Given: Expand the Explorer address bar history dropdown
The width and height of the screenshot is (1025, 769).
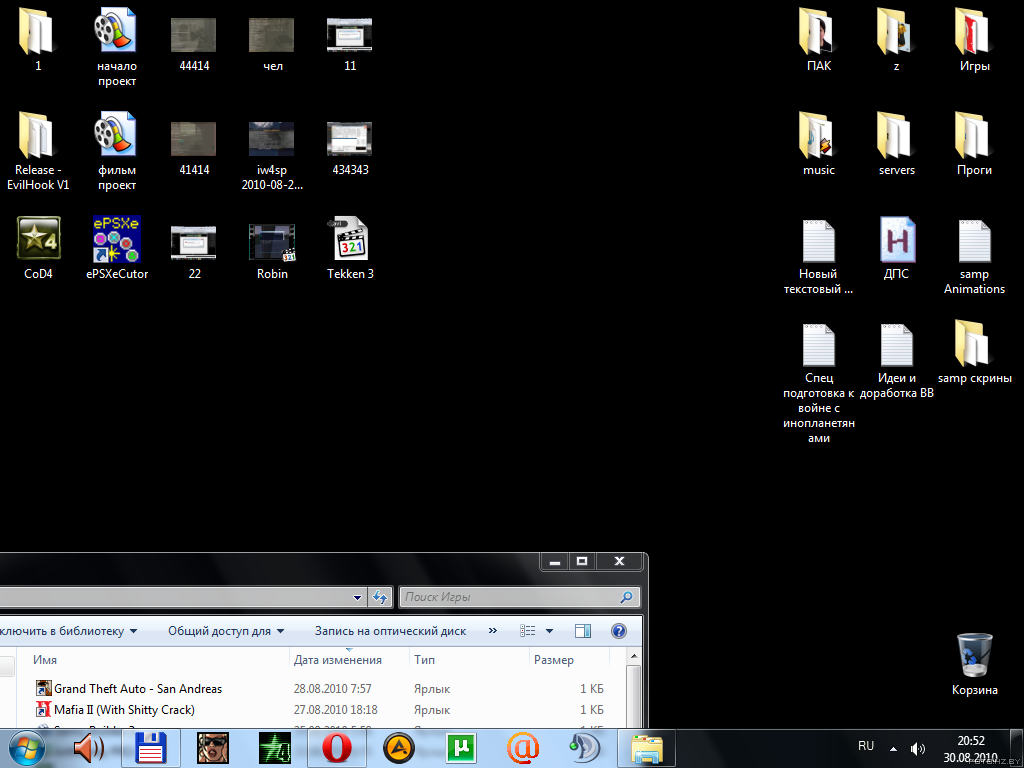Looking at the screenshot, I should tap(357, 598).
